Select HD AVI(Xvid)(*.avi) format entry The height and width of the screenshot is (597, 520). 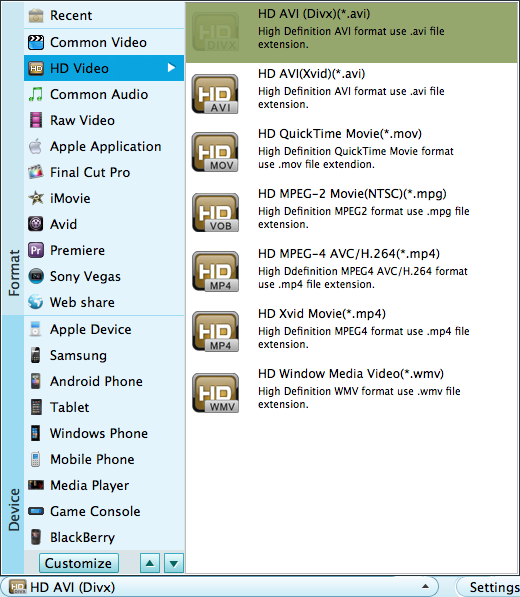351,93
